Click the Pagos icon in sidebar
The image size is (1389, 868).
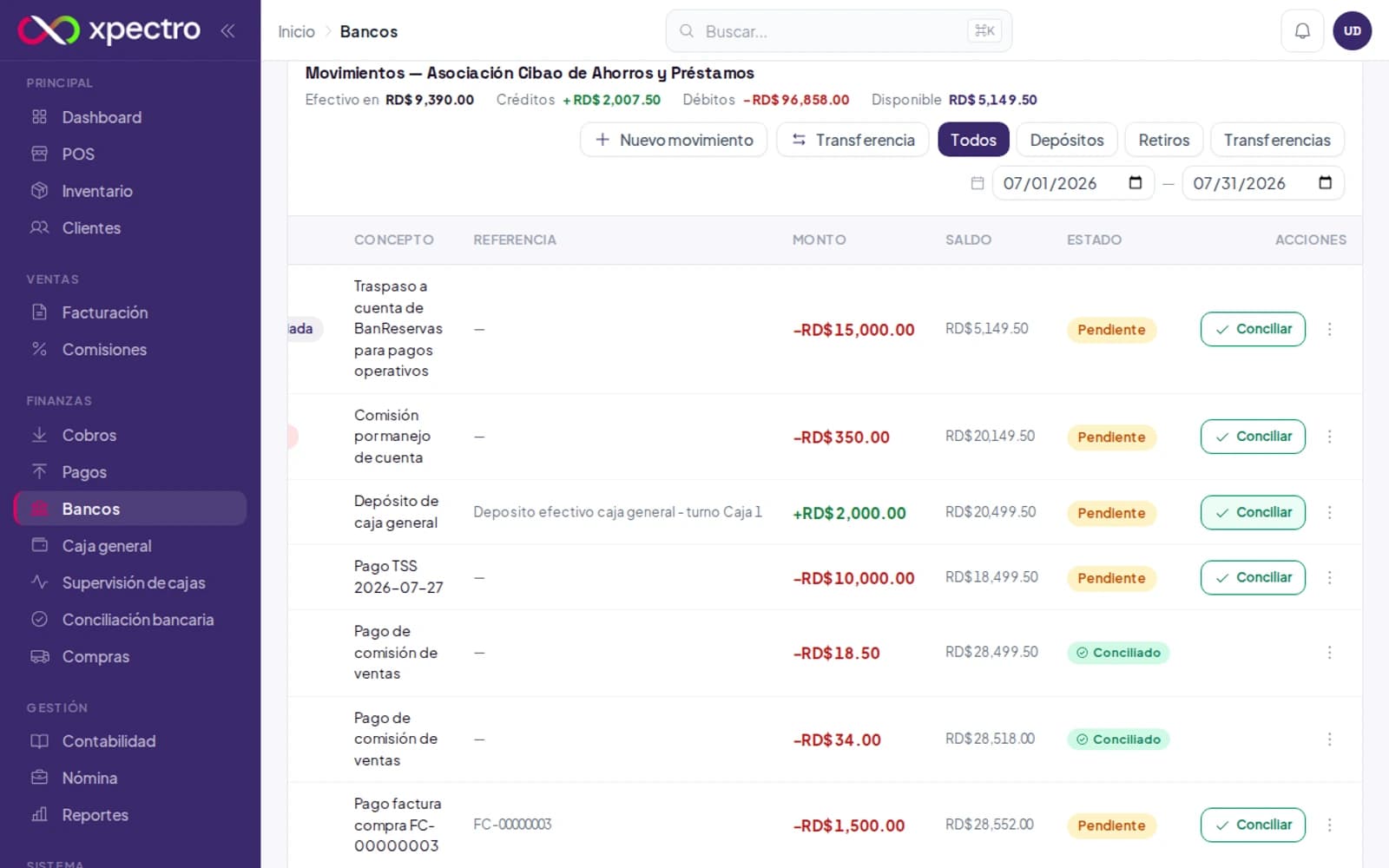click(39, 471)
